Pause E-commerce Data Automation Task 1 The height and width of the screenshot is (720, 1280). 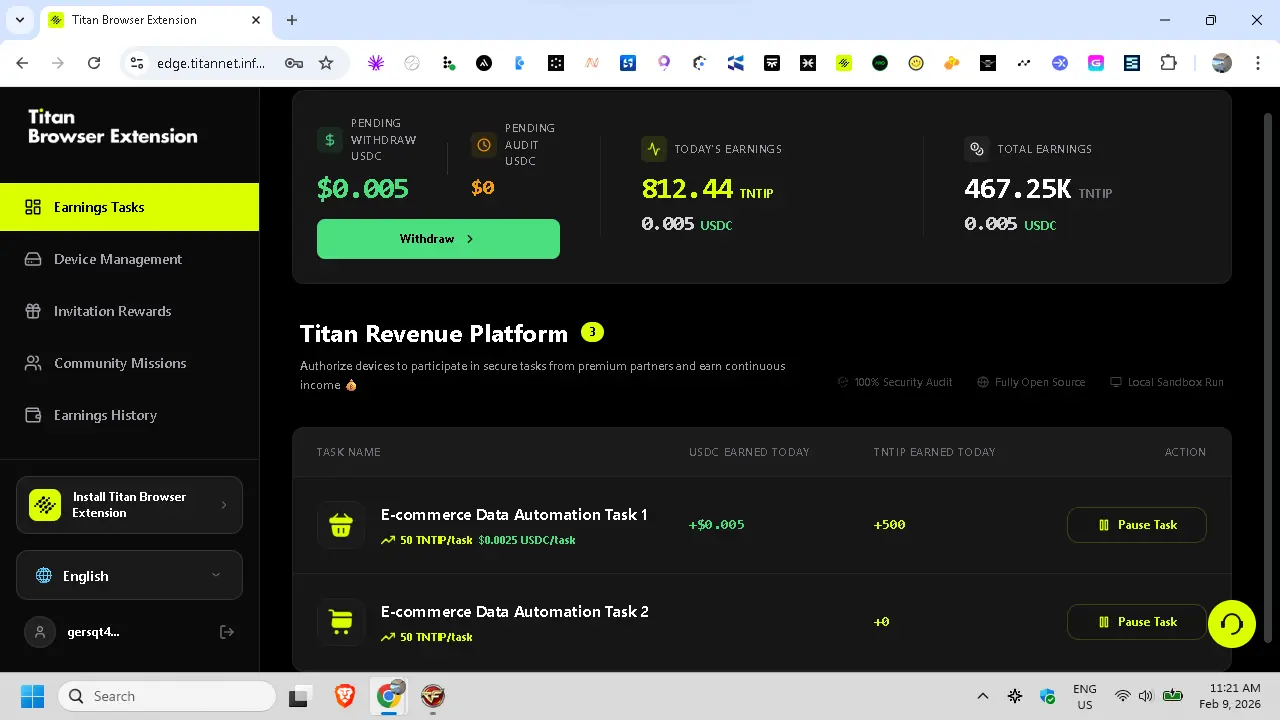1137,525
